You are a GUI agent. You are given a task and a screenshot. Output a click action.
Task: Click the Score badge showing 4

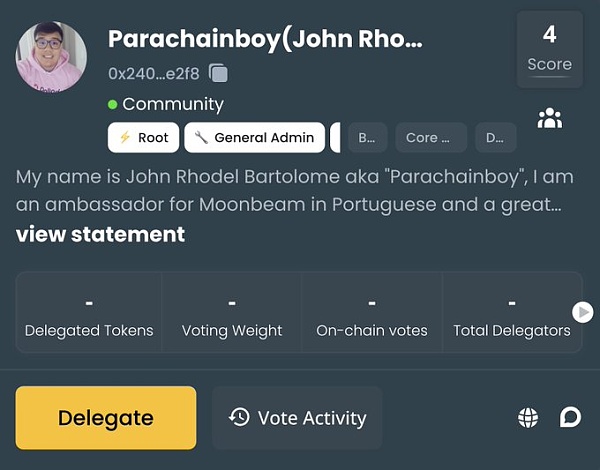pos(549,48)
